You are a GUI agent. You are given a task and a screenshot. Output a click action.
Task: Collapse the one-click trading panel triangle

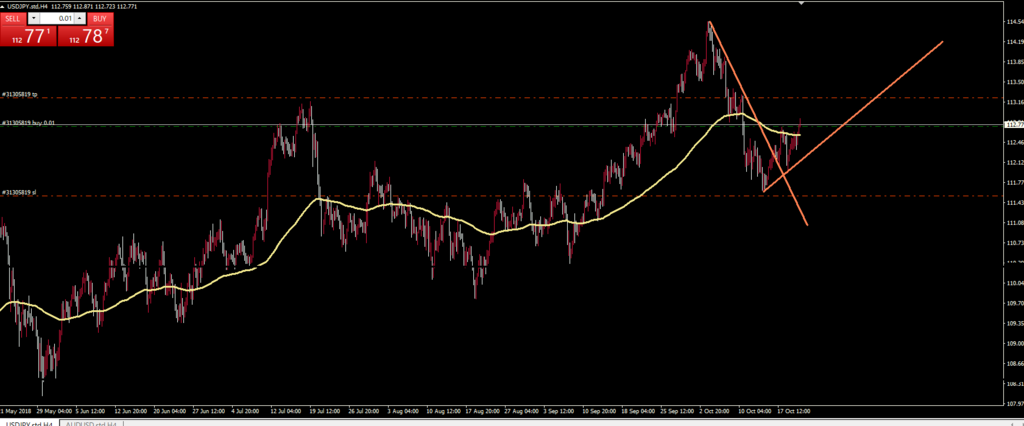[x=3, y=6]
